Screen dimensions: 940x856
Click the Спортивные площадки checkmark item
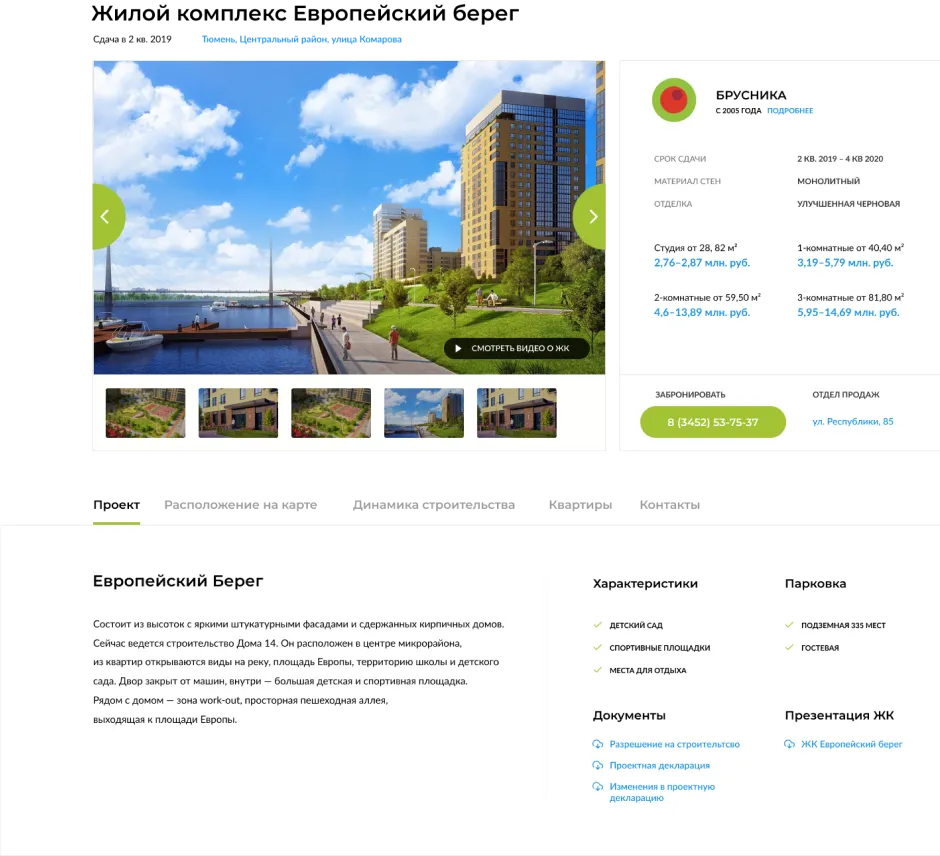point(659,648)
